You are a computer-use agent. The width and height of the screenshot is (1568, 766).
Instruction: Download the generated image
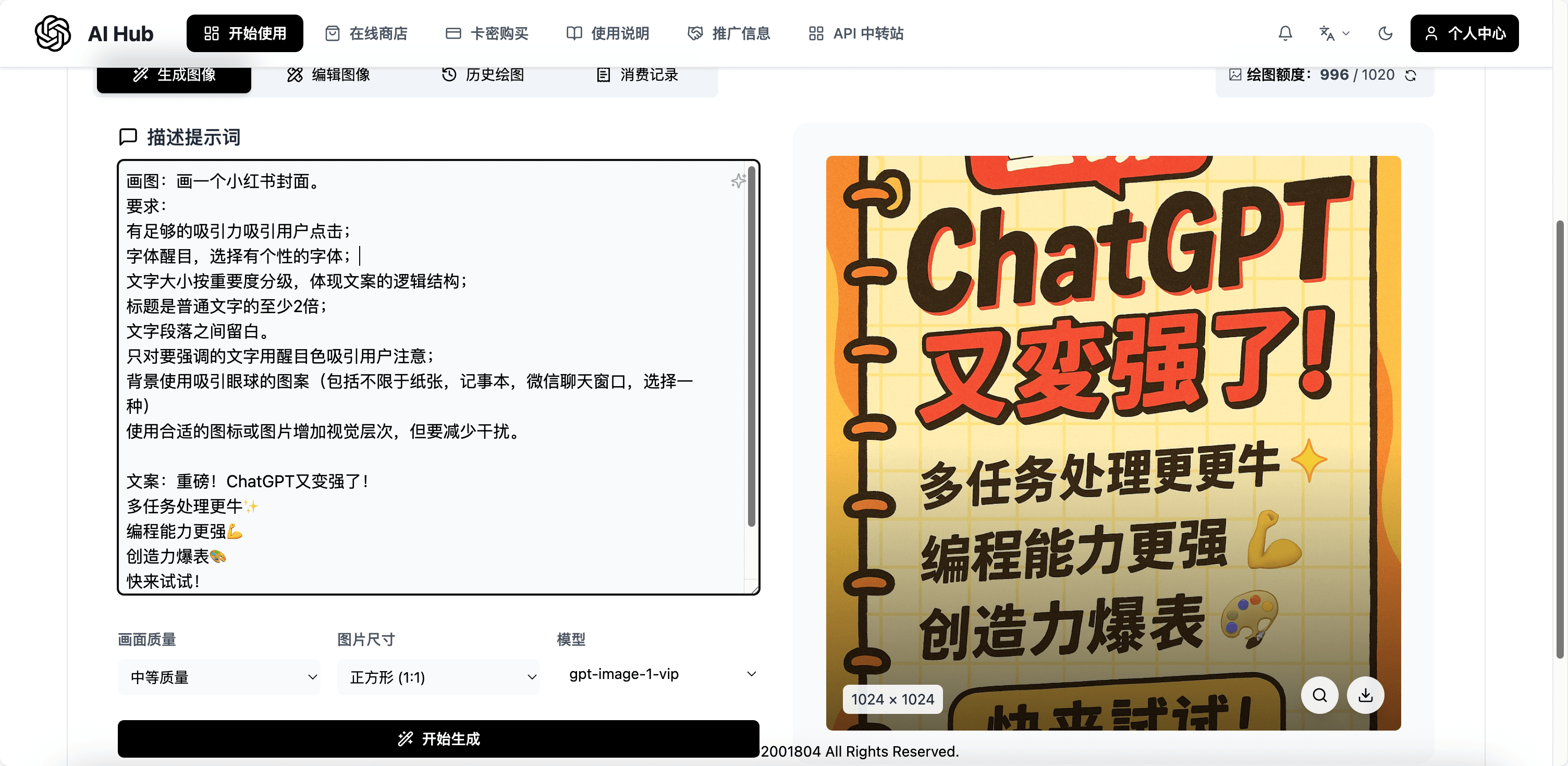coord(1365,695)
